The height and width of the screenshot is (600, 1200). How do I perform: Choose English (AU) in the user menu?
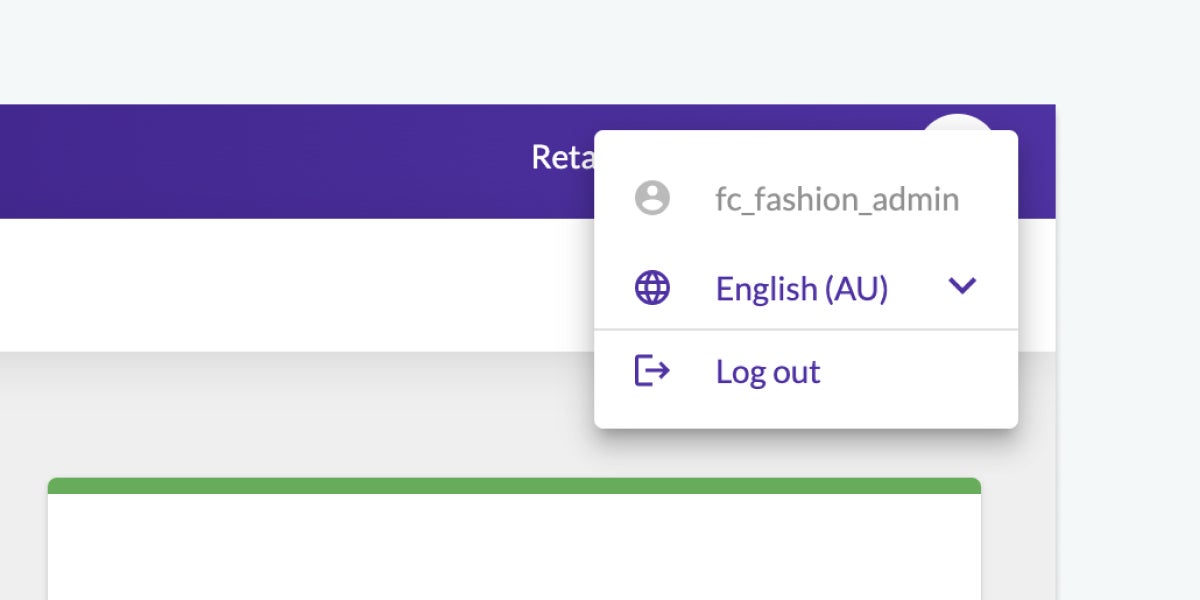point(802,288)
